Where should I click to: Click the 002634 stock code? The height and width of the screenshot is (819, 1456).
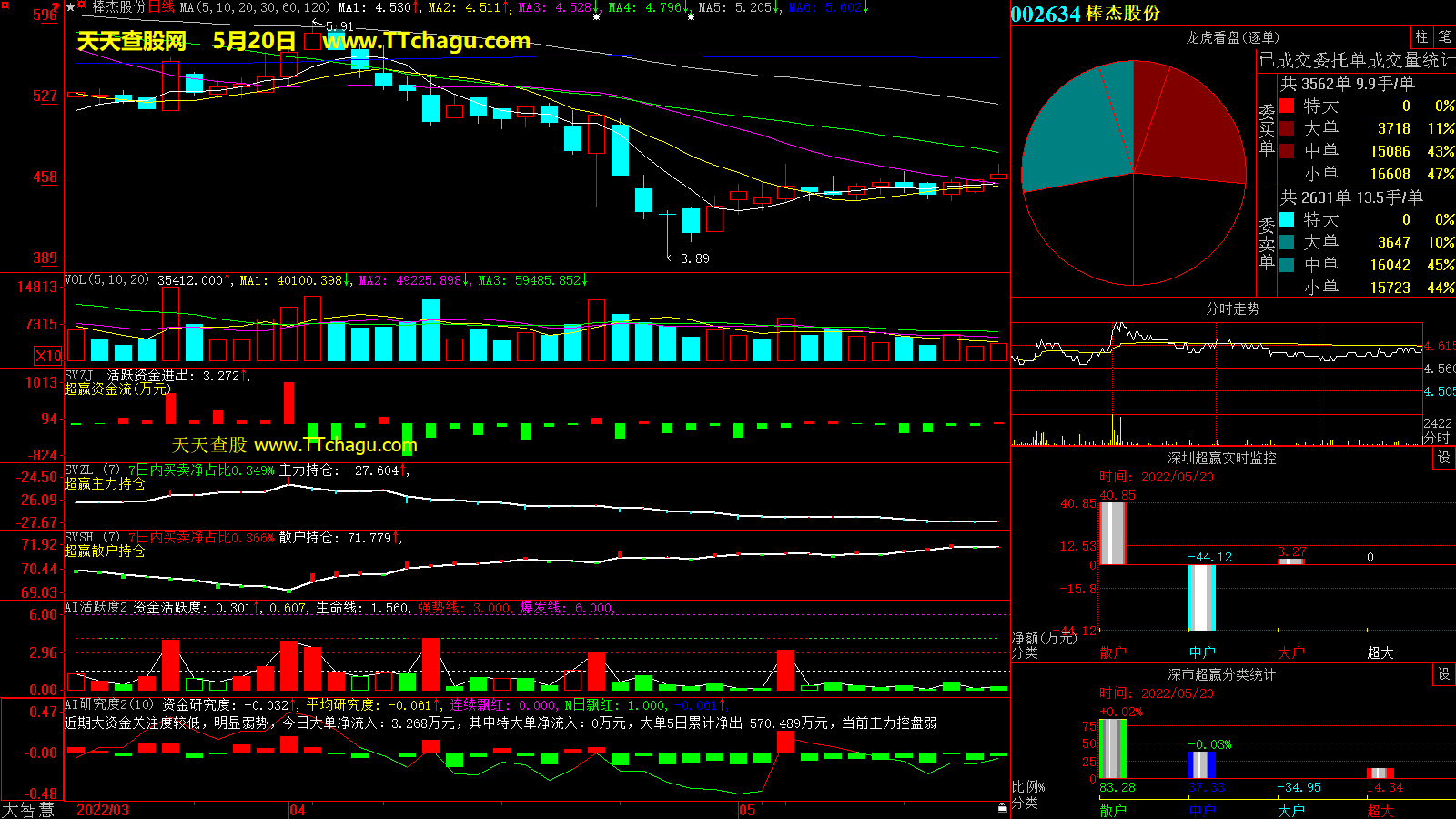[1045, 14]
